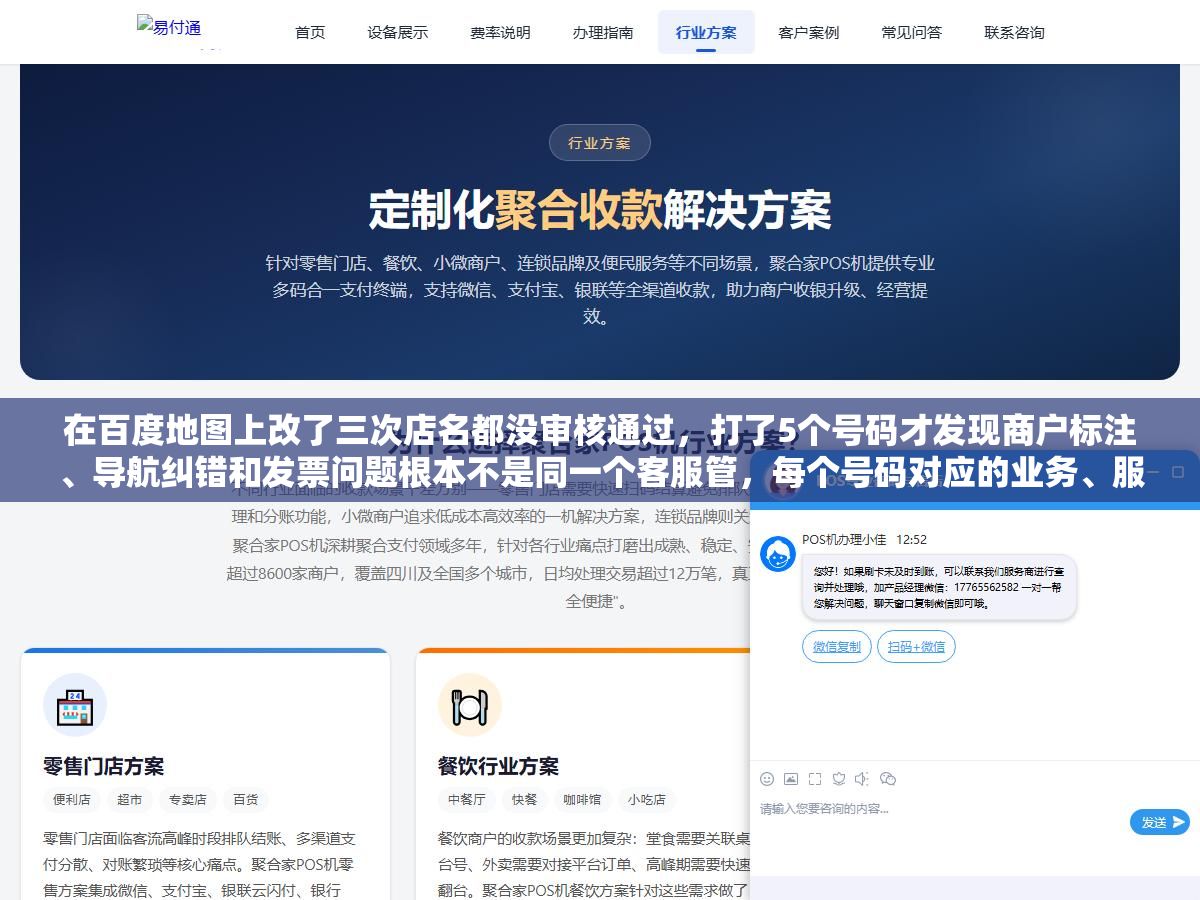Open the 设备展示 nav item
Image resolution: width=1200 pixels, height=900 pixels.
click(397, 32)
